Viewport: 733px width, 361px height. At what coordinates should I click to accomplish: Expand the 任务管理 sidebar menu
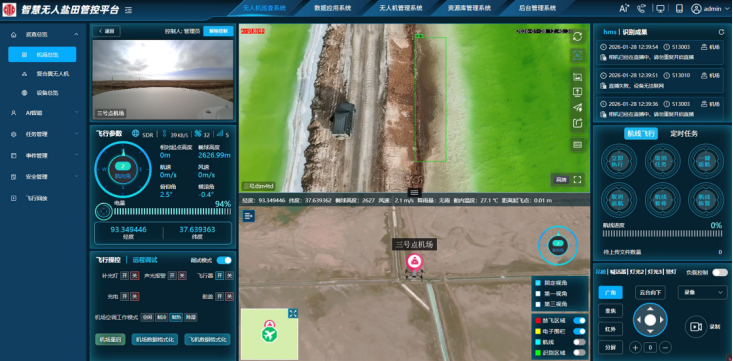tap(44, 134)
